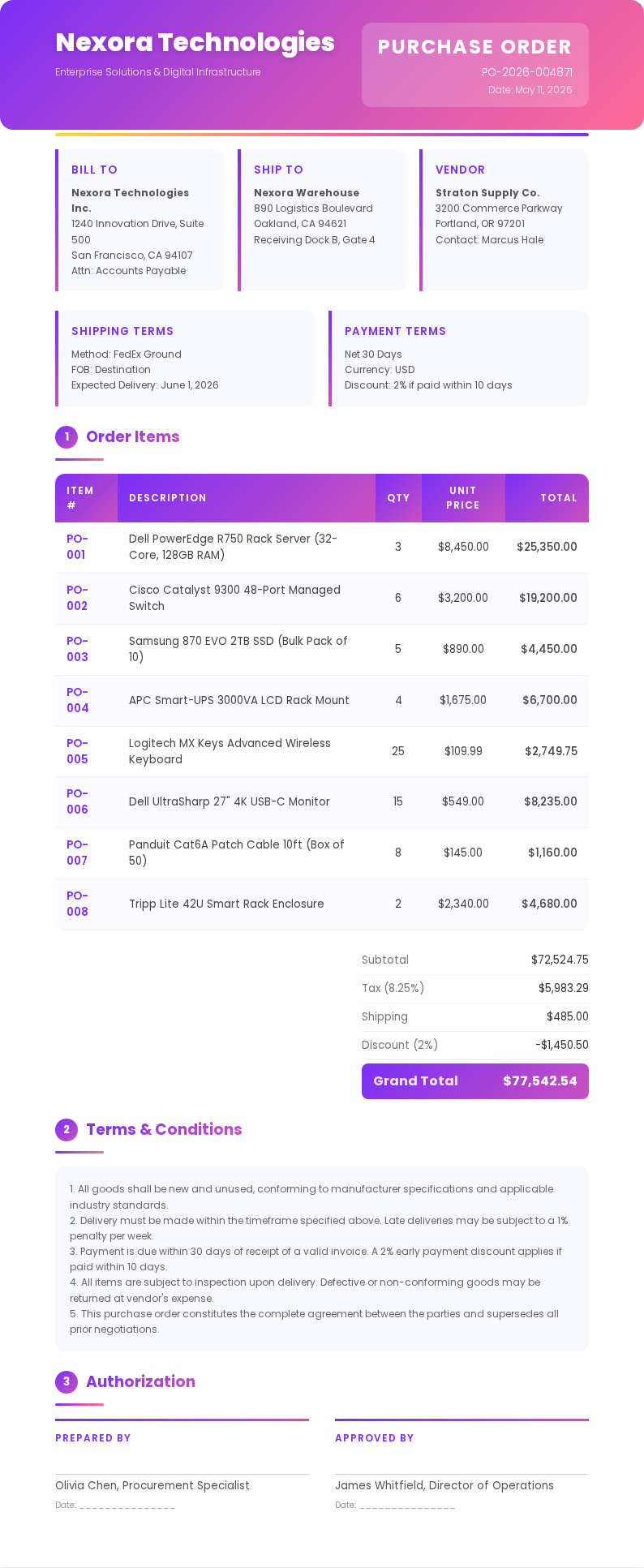Image resolution: width=644 pixels, height=1568 pixels.
Task: Click the Vendor heading
Action: click(x=460, y=170)
